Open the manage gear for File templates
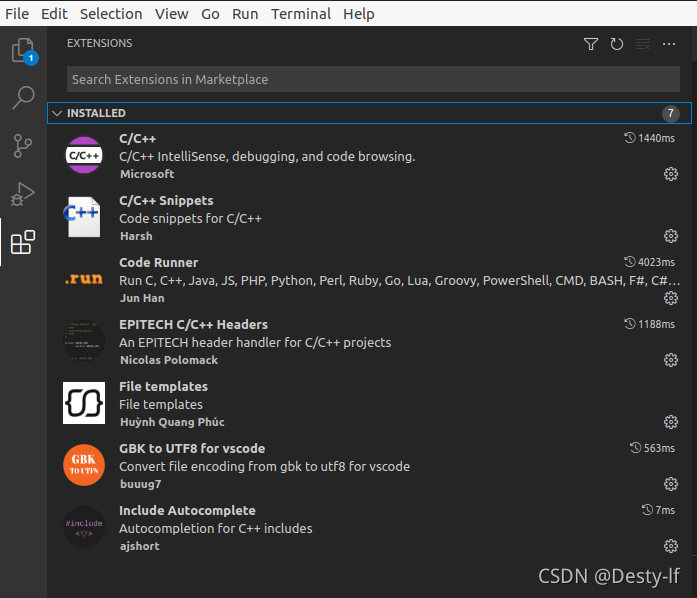The width and height of the screenshot is (697, 598). point(671,422)
